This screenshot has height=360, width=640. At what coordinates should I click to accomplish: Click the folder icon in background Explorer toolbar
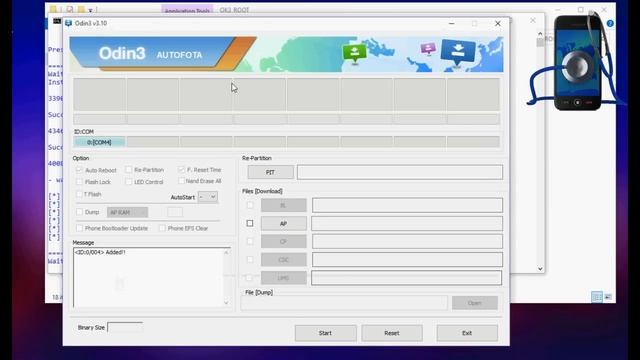click(53, 9)
